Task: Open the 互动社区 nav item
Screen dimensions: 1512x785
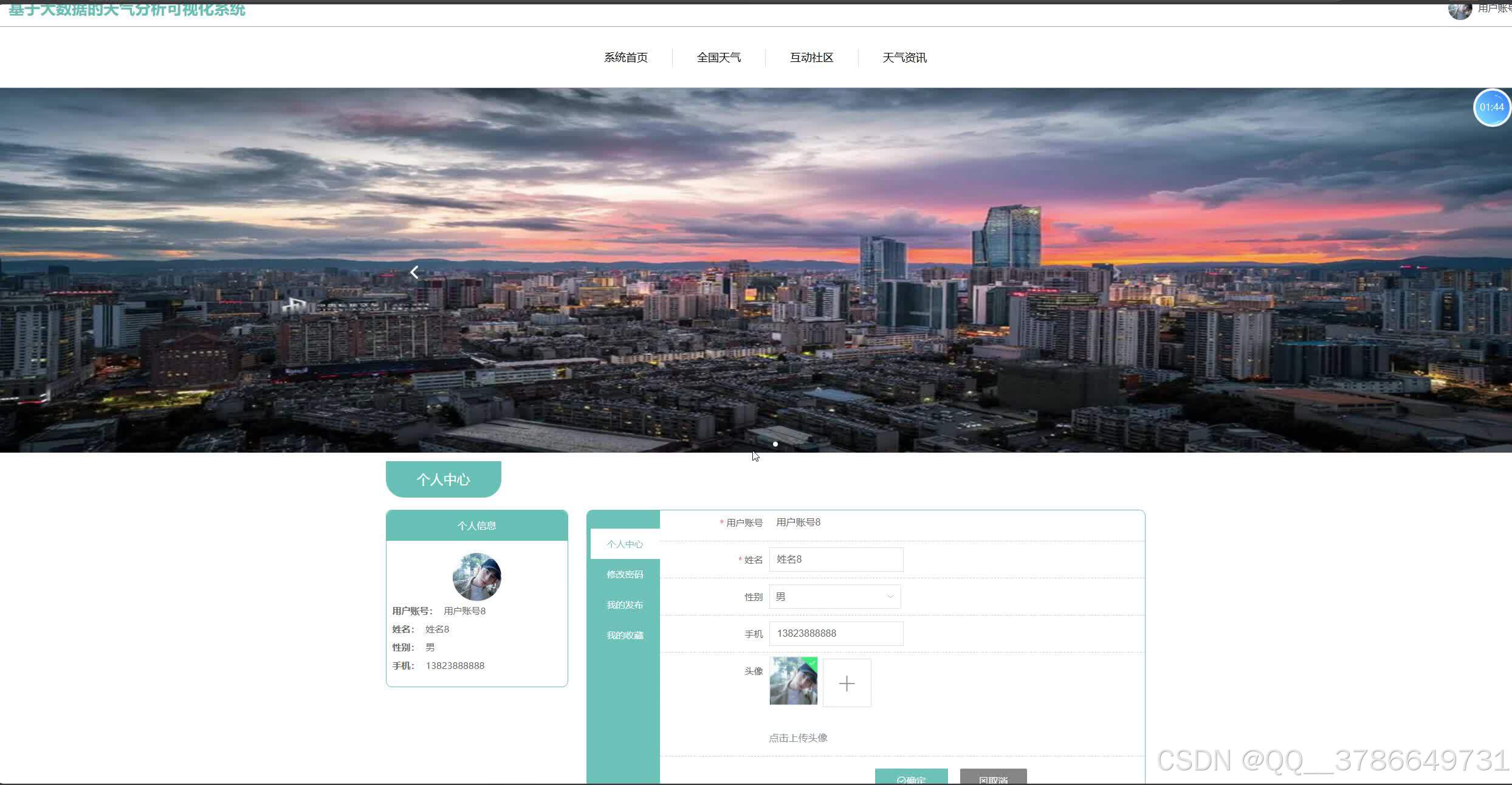Action: [811, 58]
